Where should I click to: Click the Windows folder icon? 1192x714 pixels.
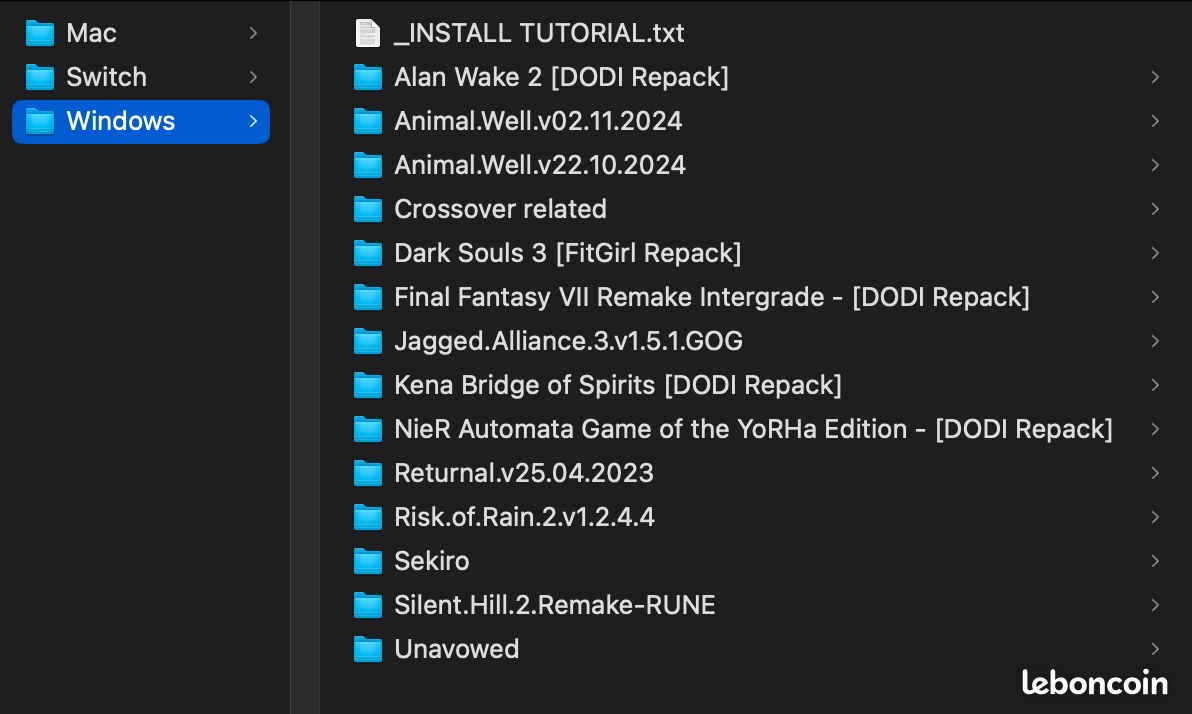(x=40, y=122)
